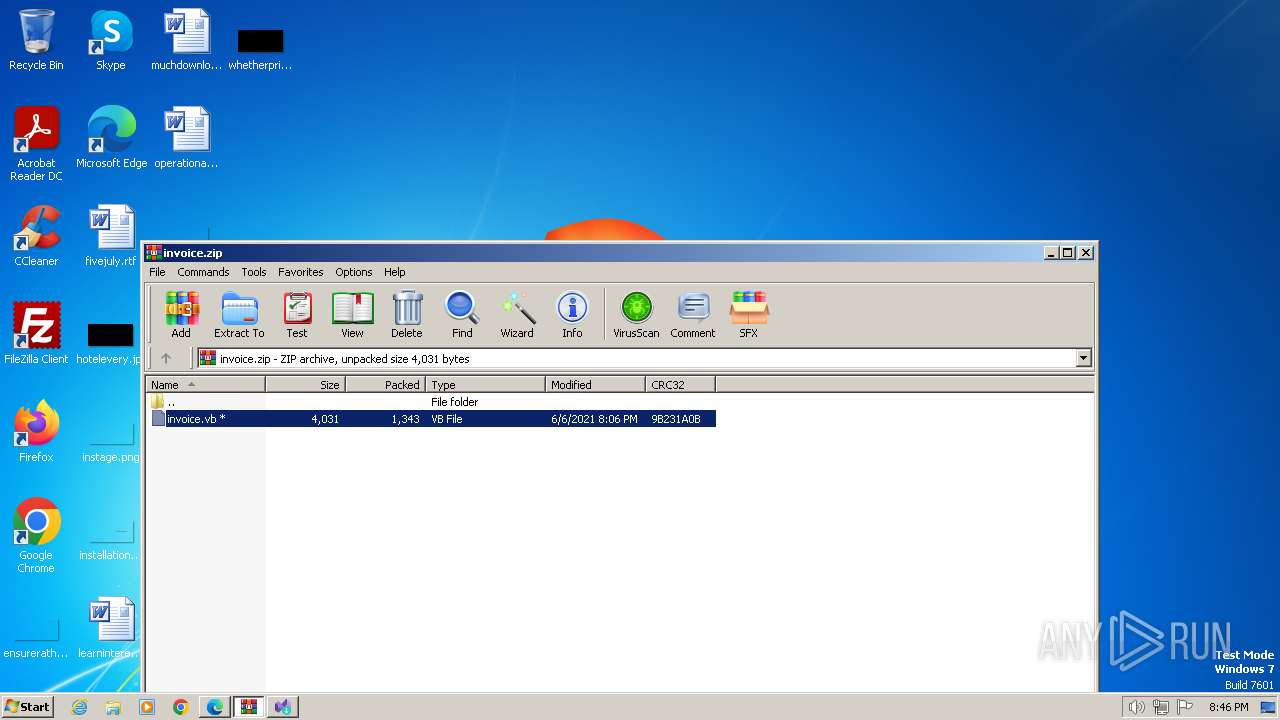This screenshot has width=1280, height=720.
Task: Open the View toolbar icon
Action: tap(352, 315)
